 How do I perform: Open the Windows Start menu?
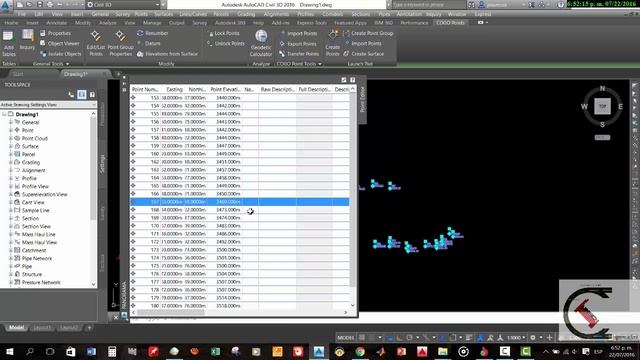[9, 351]
